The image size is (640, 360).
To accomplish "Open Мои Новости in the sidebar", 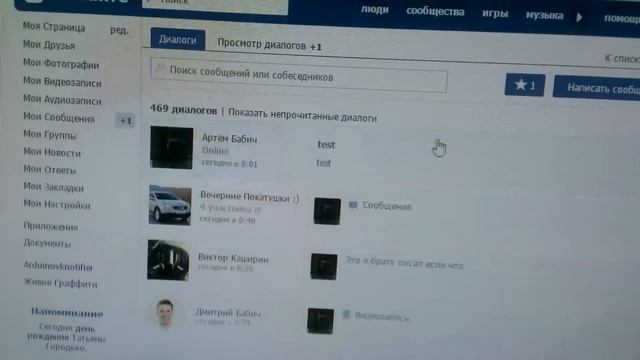I will point(52,153).
